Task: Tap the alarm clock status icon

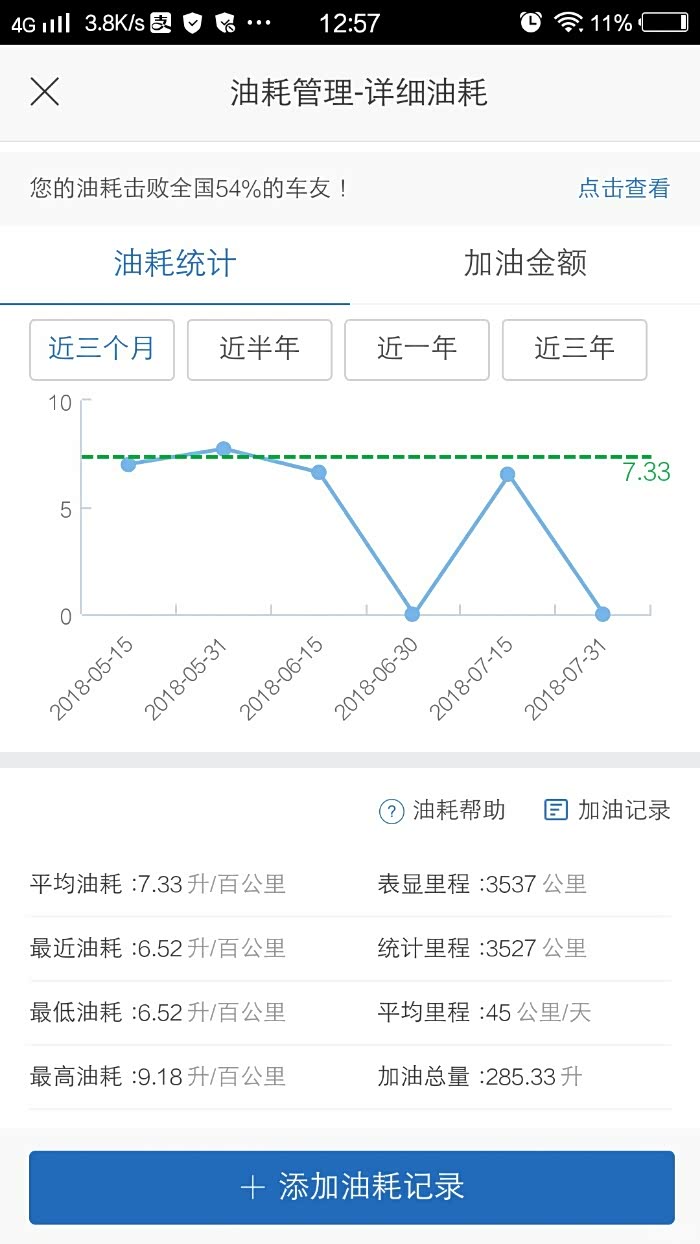Action: coord(531,22)
